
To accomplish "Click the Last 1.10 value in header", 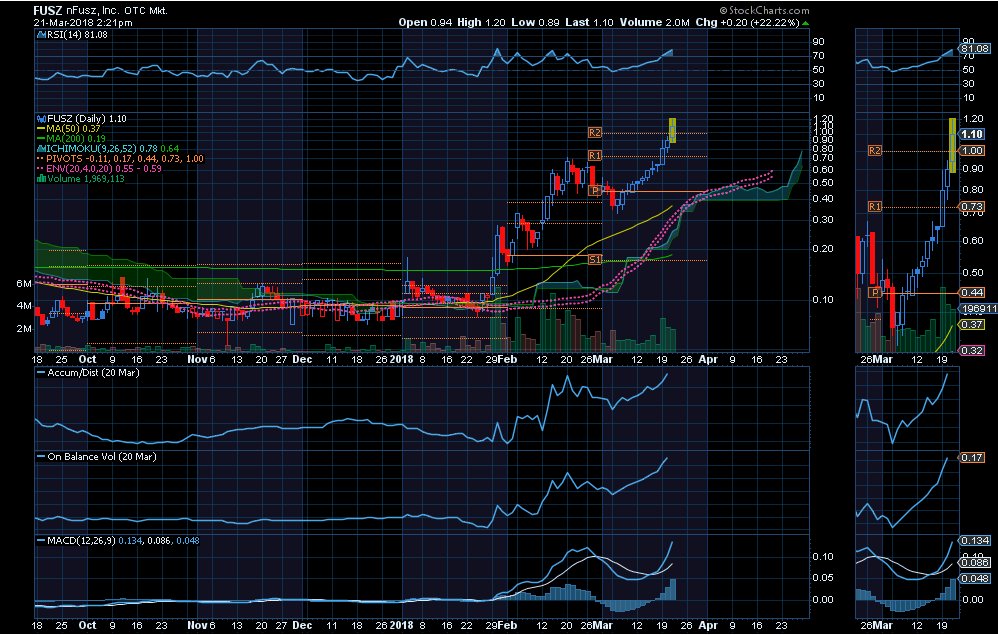I will coord(589,22).
